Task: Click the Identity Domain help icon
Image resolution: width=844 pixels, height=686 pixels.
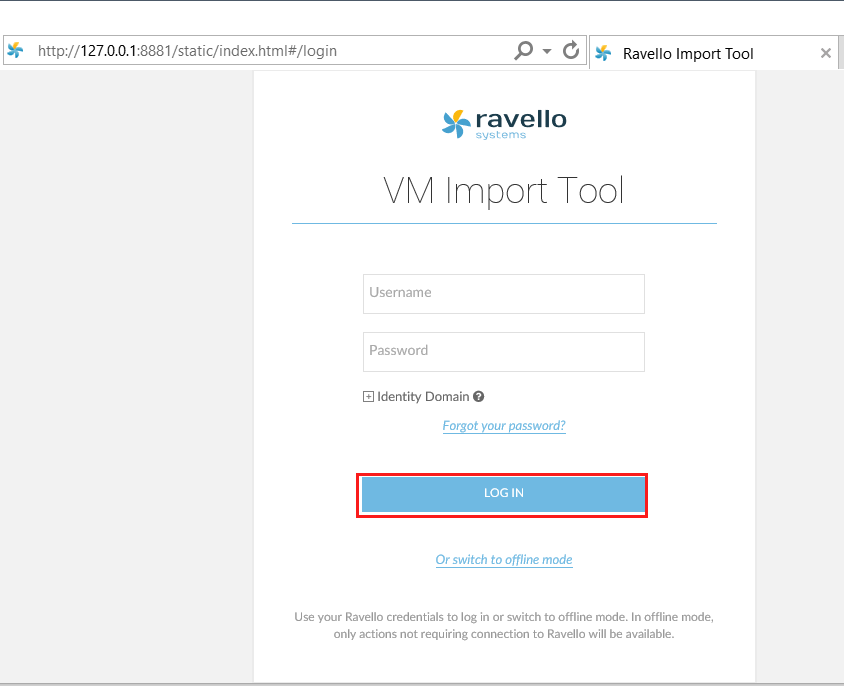Action: click(479, 396)
